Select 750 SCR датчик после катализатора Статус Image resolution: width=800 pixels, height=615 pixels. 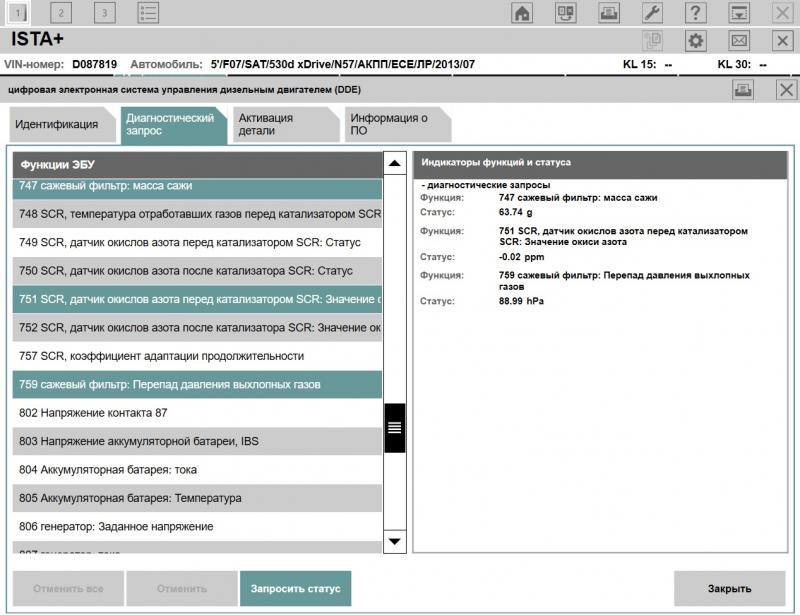[x=197, y=271]
